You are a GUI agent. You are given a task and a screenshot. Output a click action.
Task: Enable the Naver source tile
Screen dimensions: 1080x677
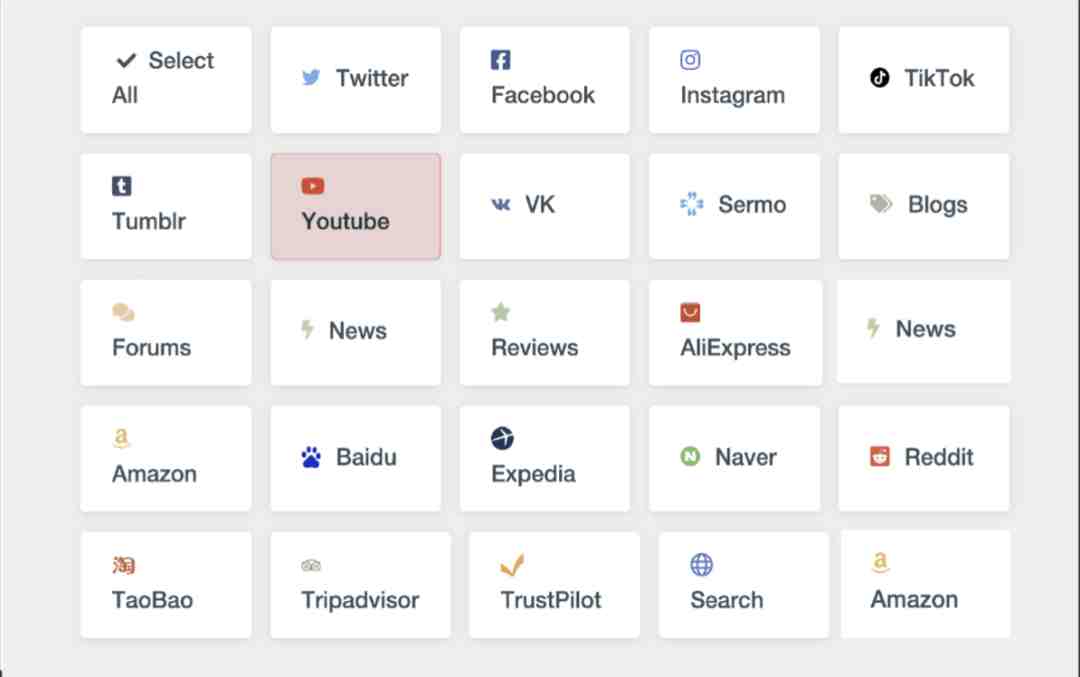pos(734,459)
